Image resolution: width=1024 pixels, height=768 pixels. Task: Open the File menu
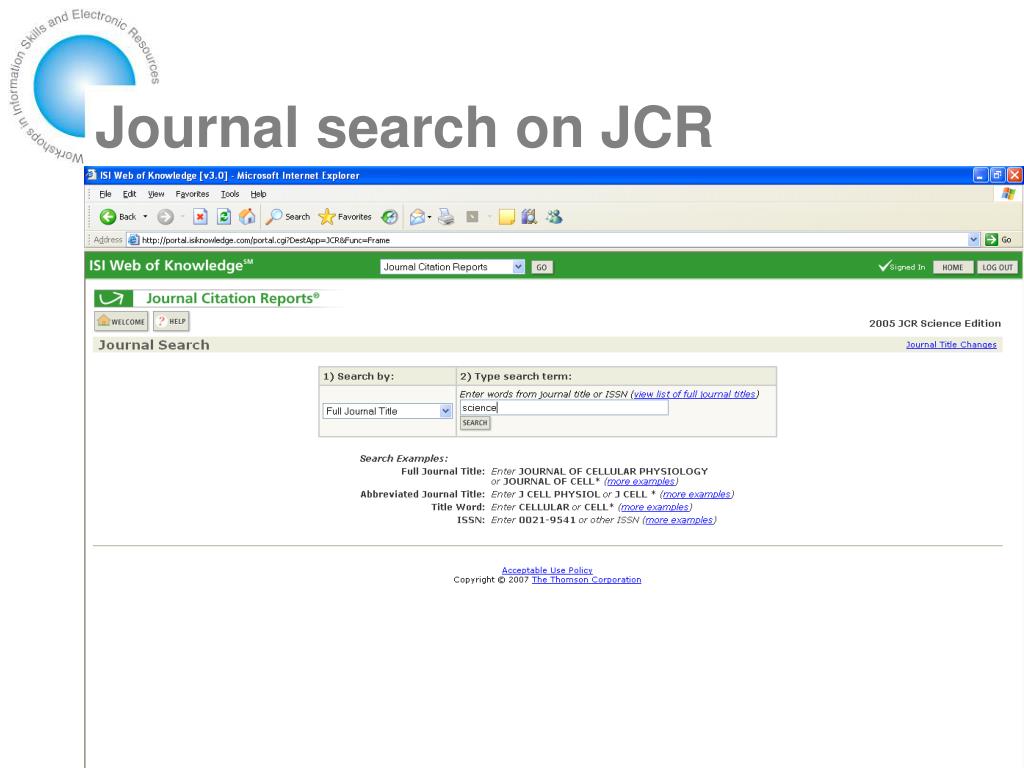(x=105, y=194)
